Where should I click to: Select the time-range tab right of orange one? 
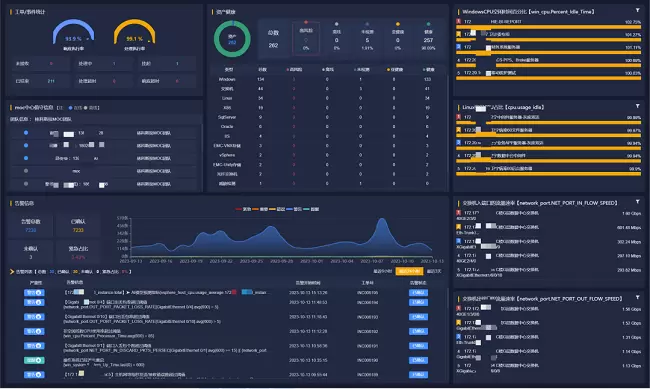pos(434,271)
